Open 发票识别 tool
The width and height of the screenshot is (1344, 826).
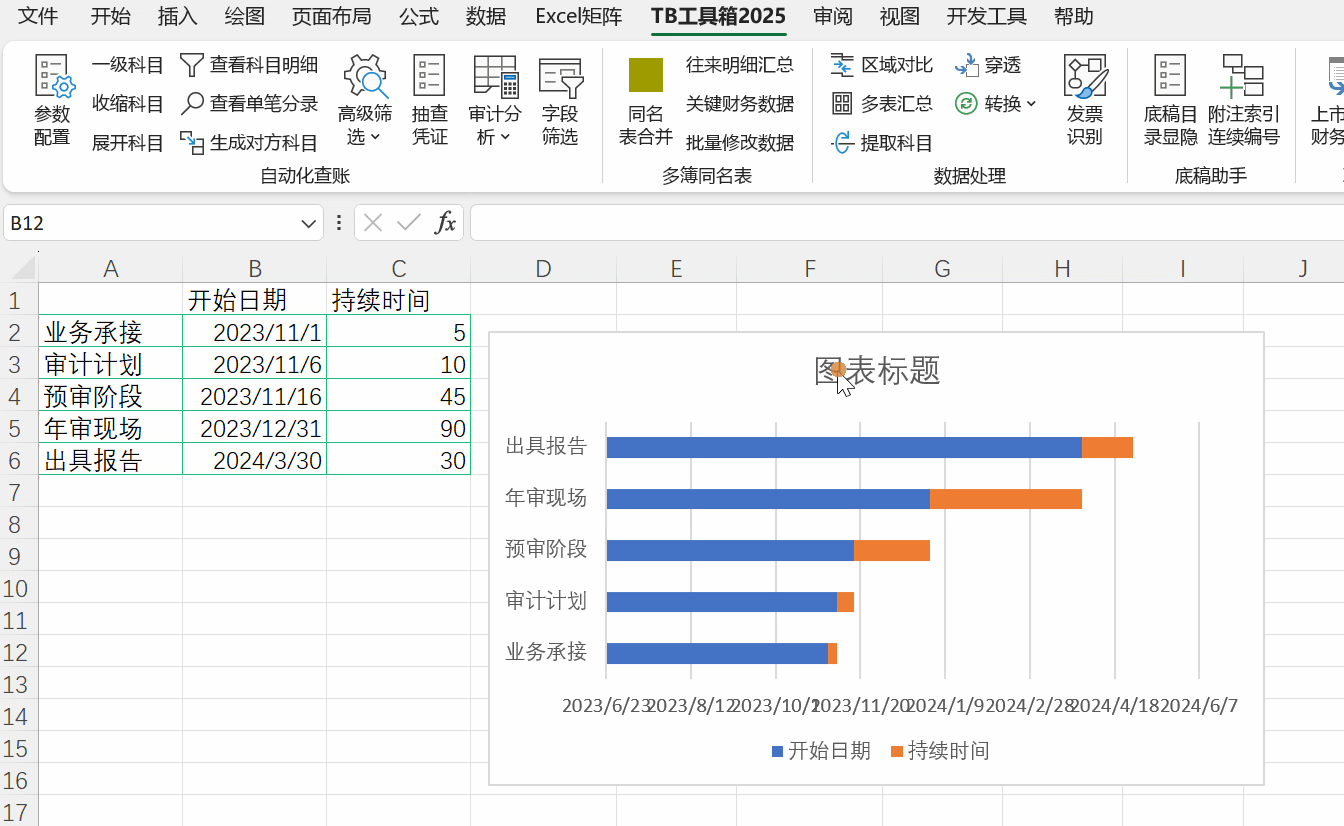coord(1085,101)
